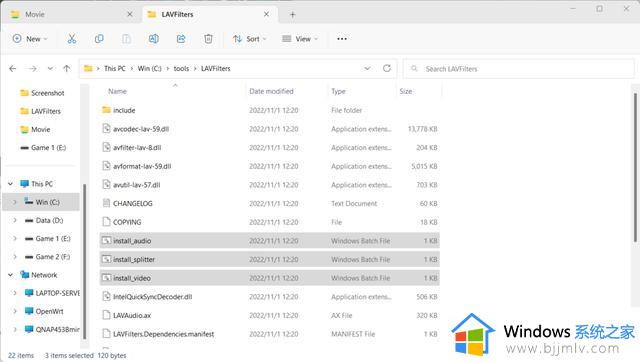Expand the Data (D:) tree node

point(15,220)
